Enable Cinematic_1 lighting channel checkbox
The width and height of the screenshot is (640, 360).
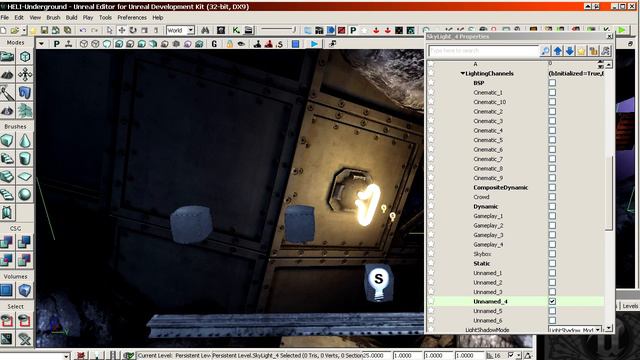(552, 92)
